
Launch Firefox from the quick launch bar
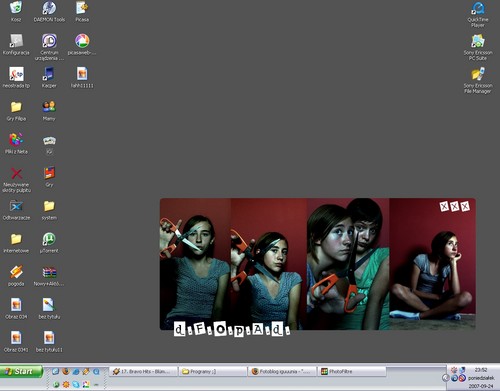[x=66, y=371]
